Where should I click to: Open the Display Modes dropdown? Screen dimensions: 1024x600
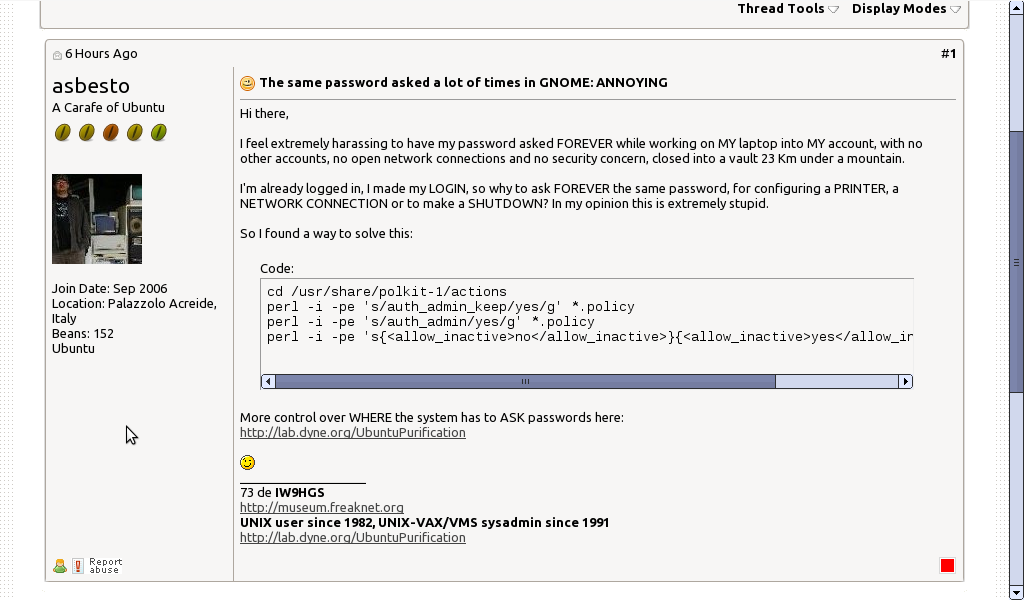(906, 9)
